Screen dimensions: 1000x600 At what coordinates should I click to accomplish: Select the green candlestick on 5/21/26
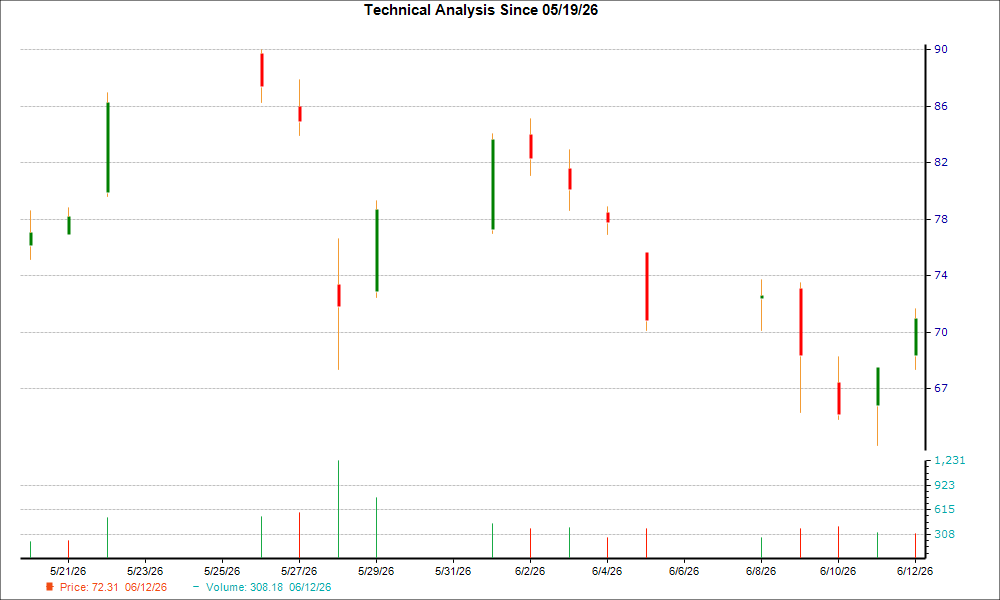click(x=69, y=225)
